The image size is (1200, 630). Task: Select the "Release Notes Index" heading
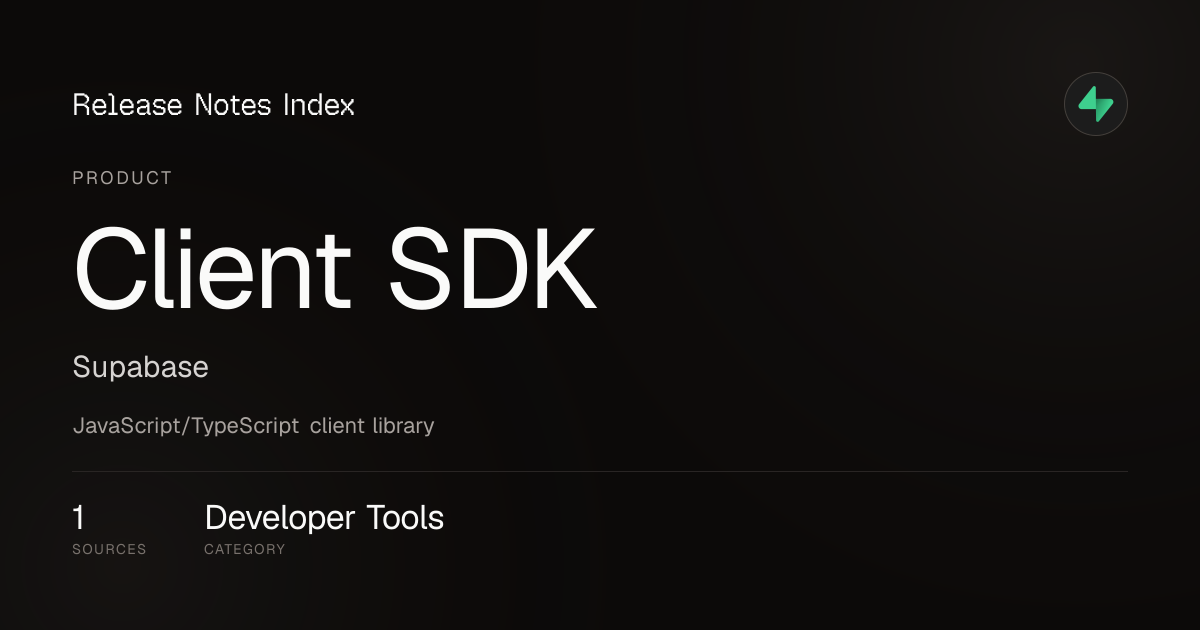point(214,105)
